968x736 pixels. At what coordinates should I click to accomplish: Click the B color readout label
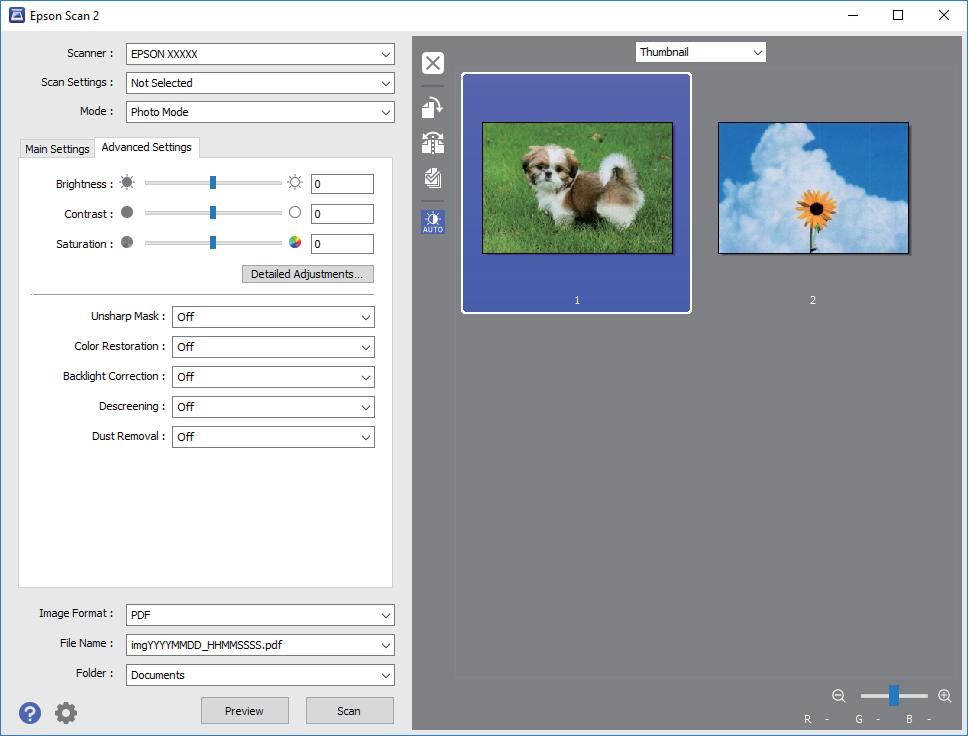coord(909,719)
